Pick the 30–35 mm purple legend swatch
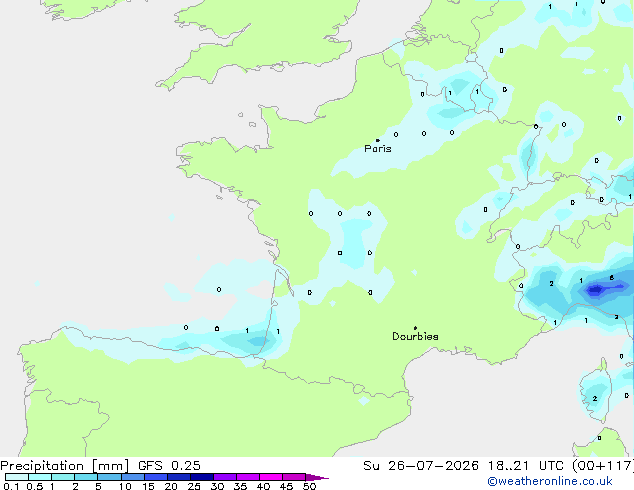Screen dimensions: 634x490 click(x=224, y=477)
